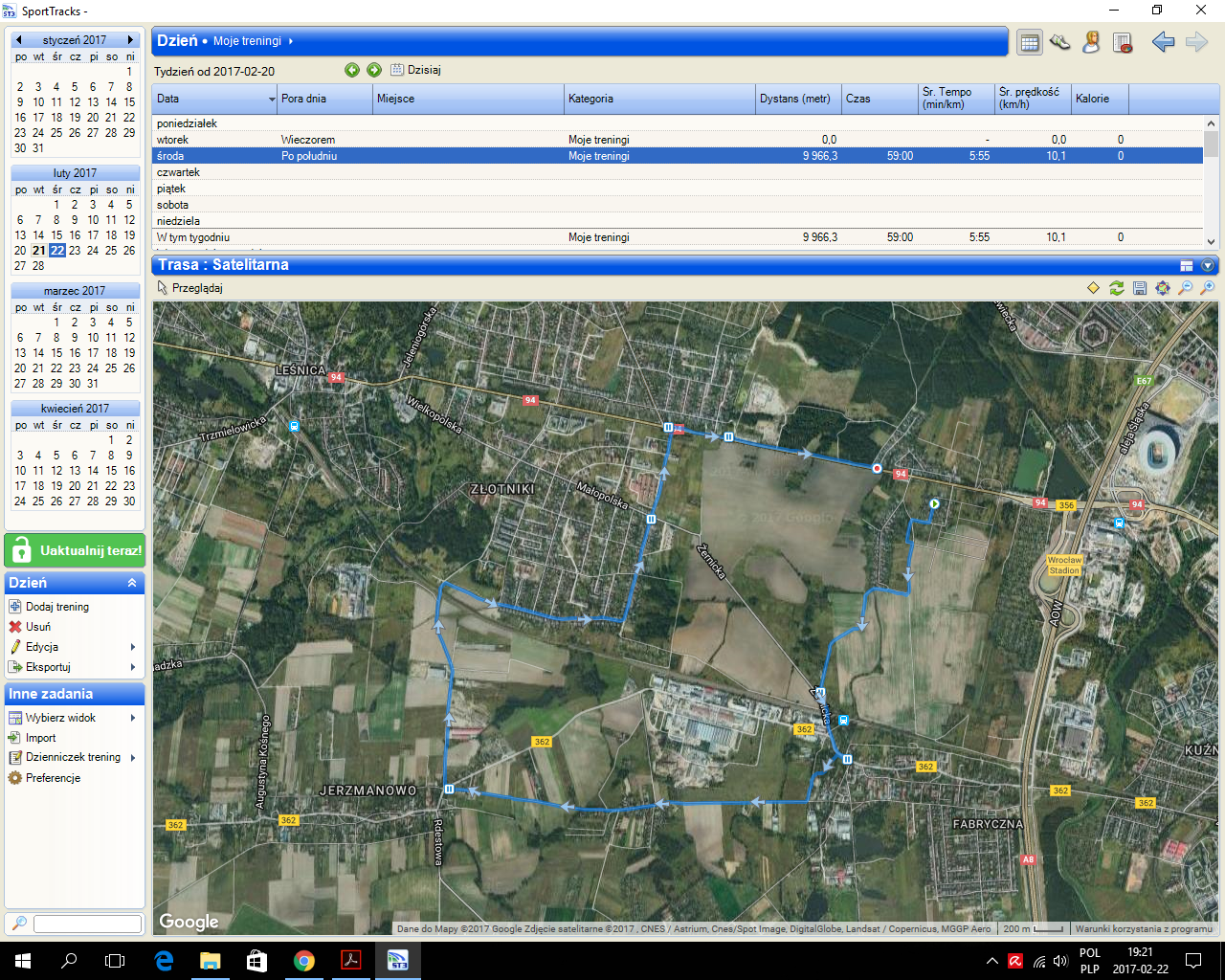Open taskbar Task View

tap(115, 961)
